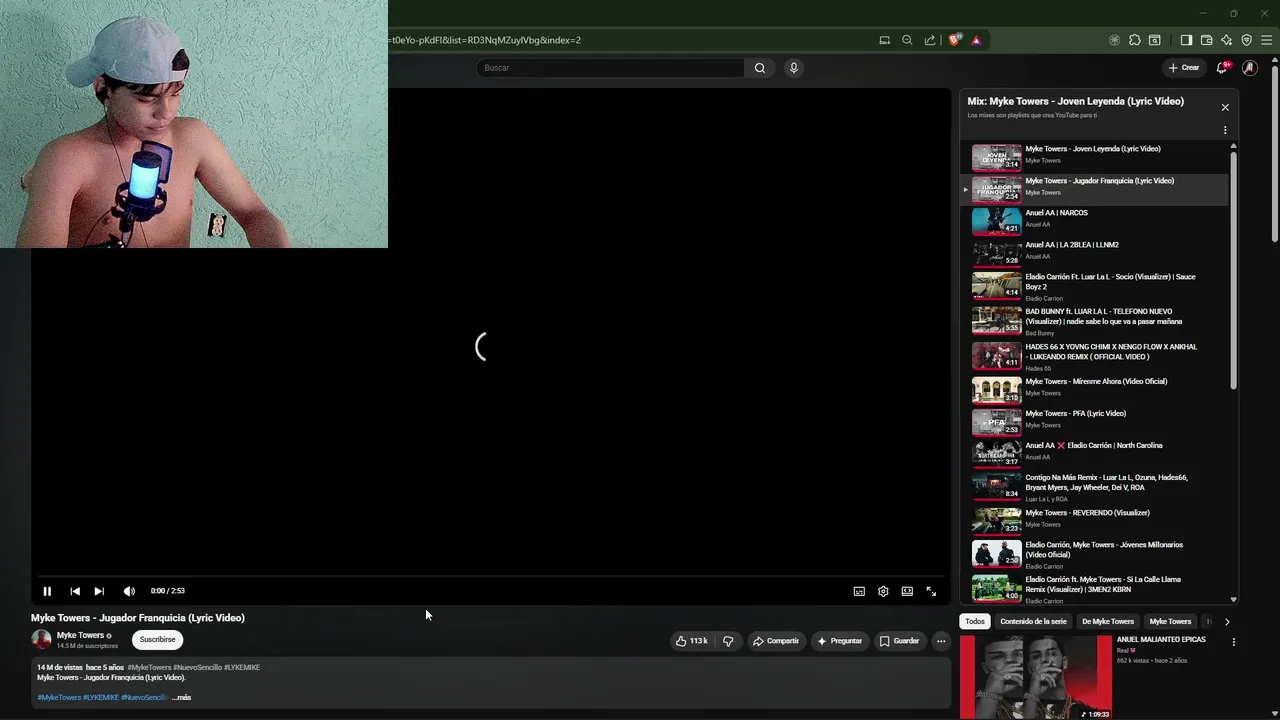Open the Brave Wallet icon
Viewport: 1280px width, 720px height.
tap(1206, 40)
